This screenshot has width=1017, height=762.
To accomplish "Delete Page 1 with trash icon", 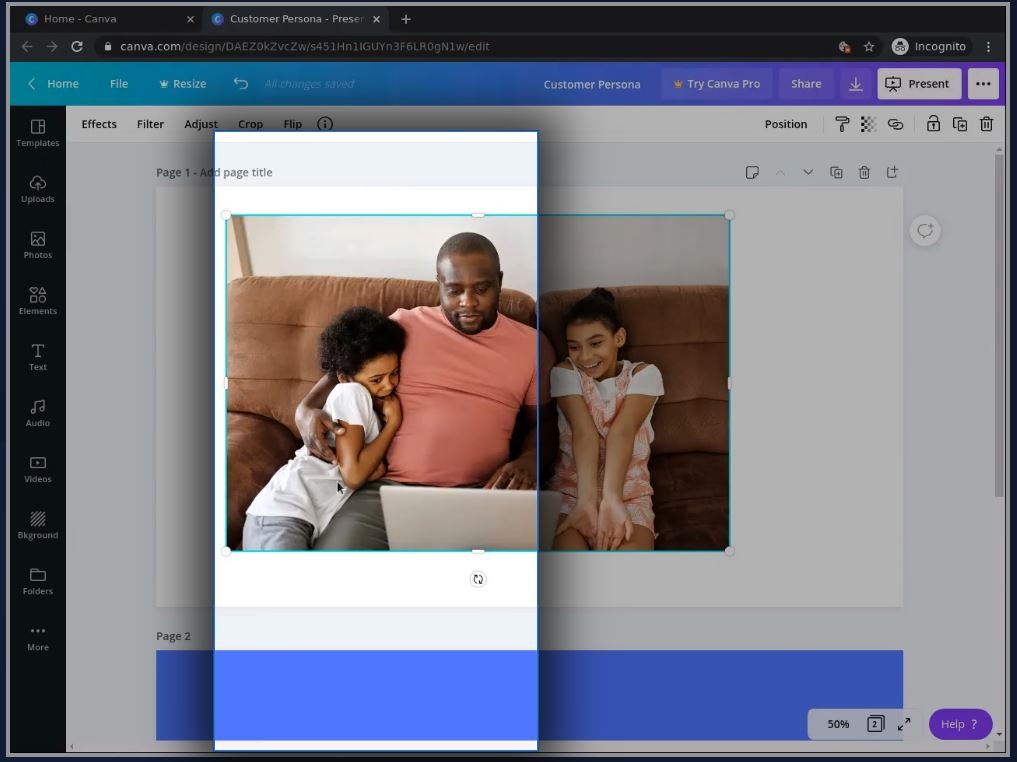I will pos(864,173).
